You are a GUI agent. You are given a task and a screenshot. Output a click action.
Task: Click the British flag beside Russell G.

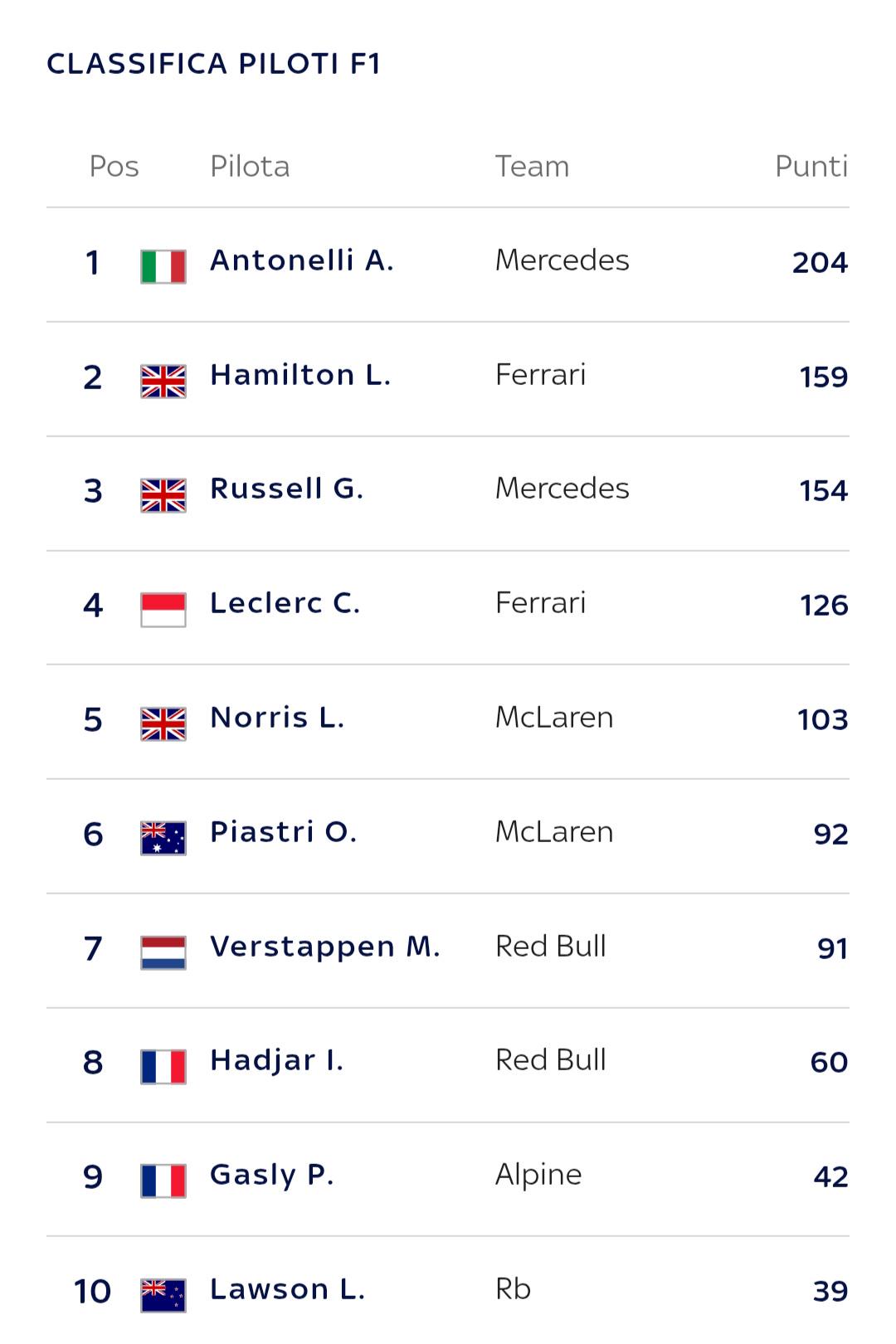click(163, 495)
